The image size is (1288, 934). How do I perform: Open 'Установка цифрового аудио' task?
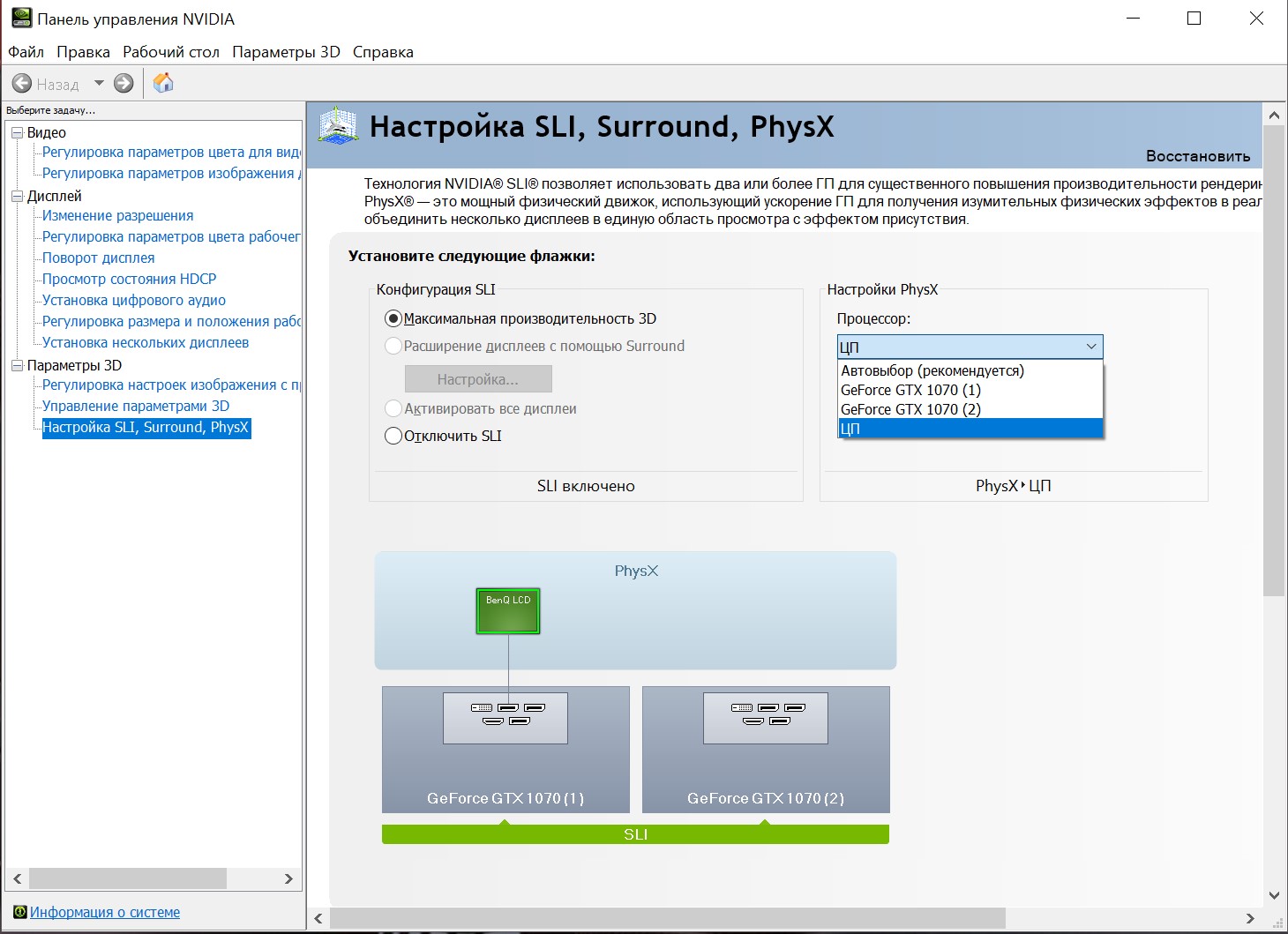click(x=134, y=300)
